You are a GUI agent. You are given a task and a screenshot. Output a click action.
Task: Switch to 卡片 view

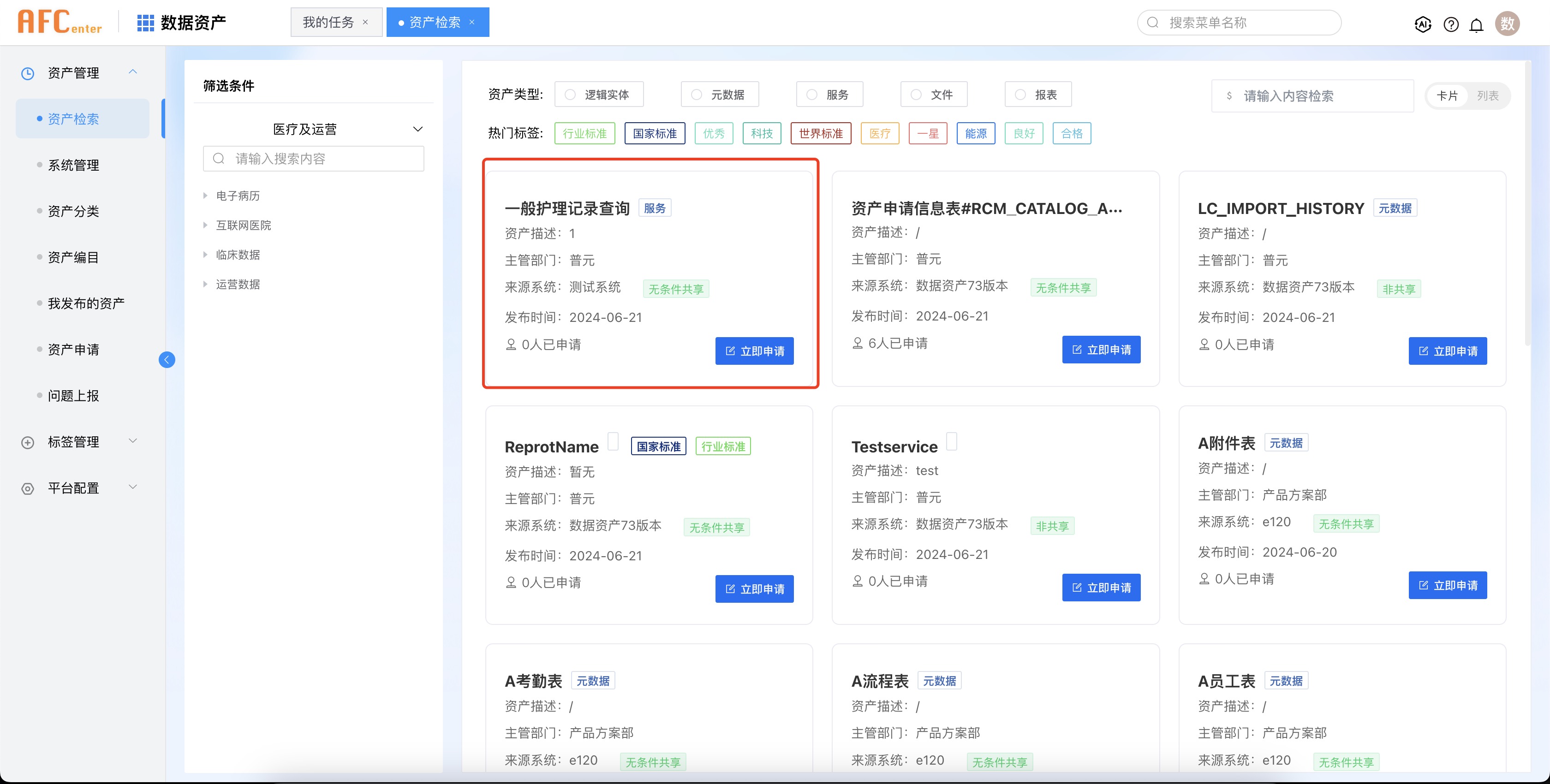click(x=1447, y=95)
